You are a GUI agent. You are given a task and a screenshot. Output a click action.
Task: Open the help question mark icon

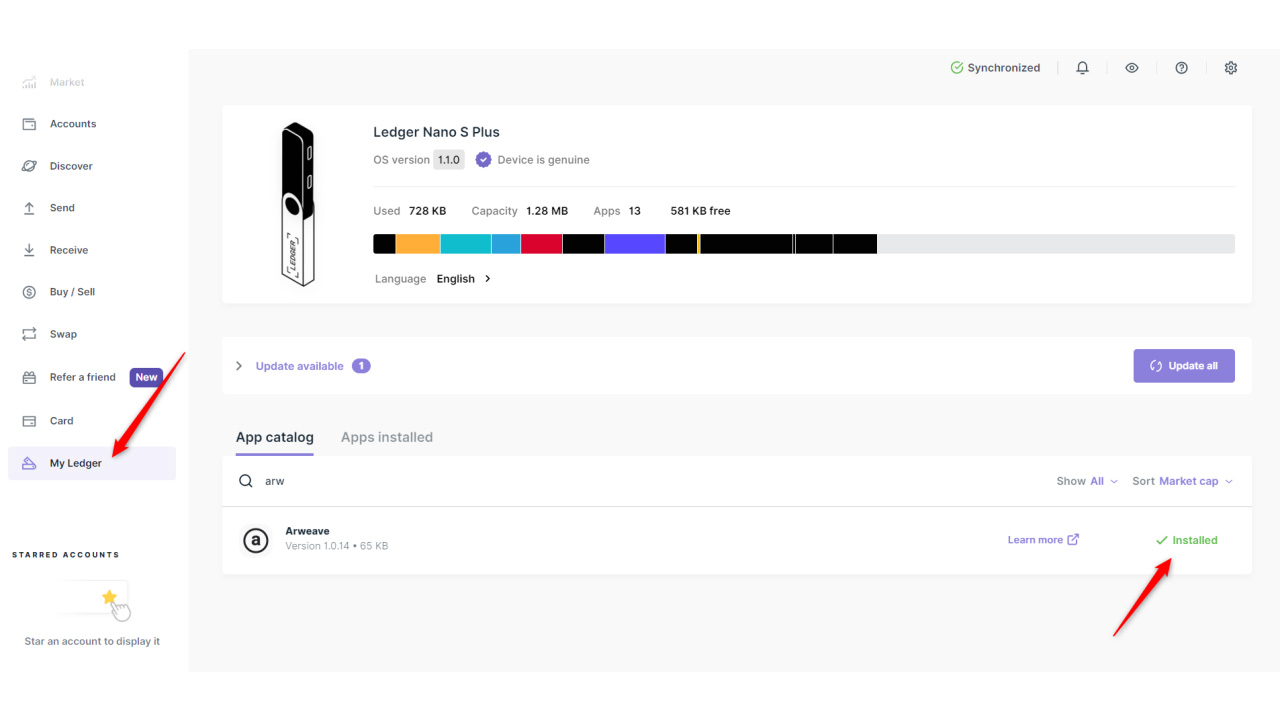coord(1181,68)
